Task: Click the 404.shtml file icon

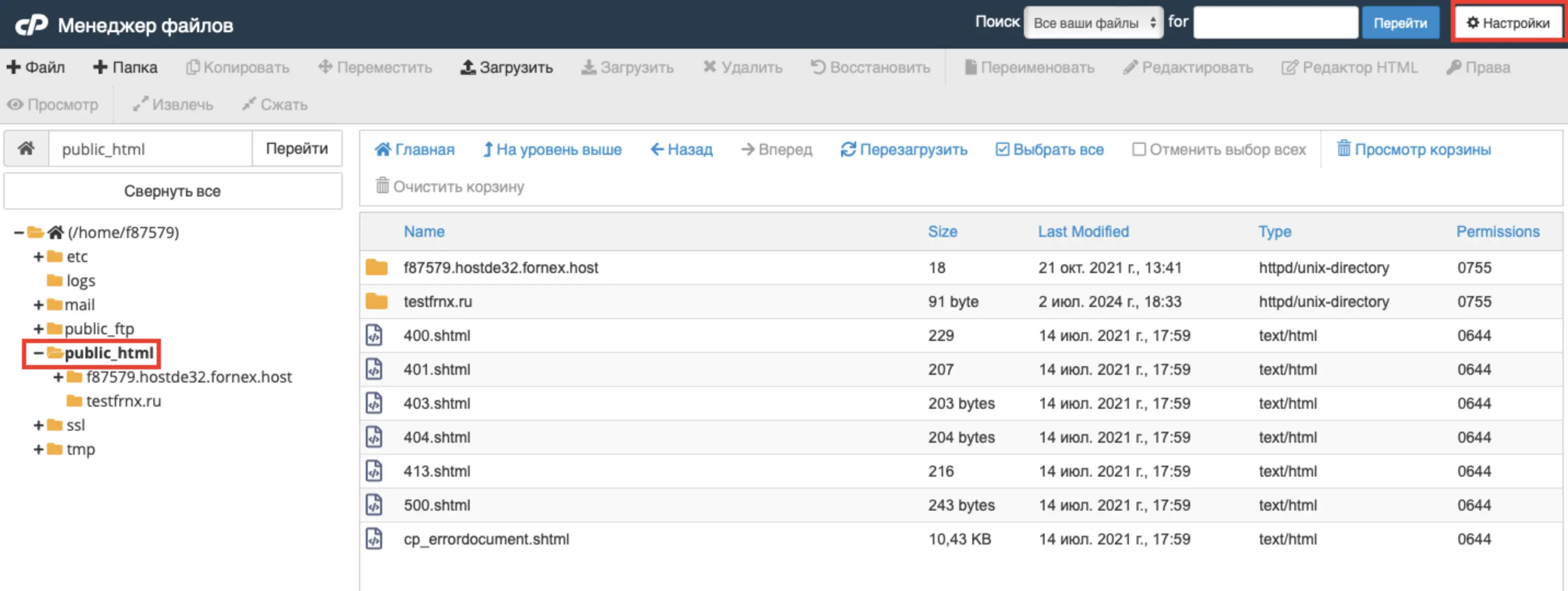Action: coord(374,437)
